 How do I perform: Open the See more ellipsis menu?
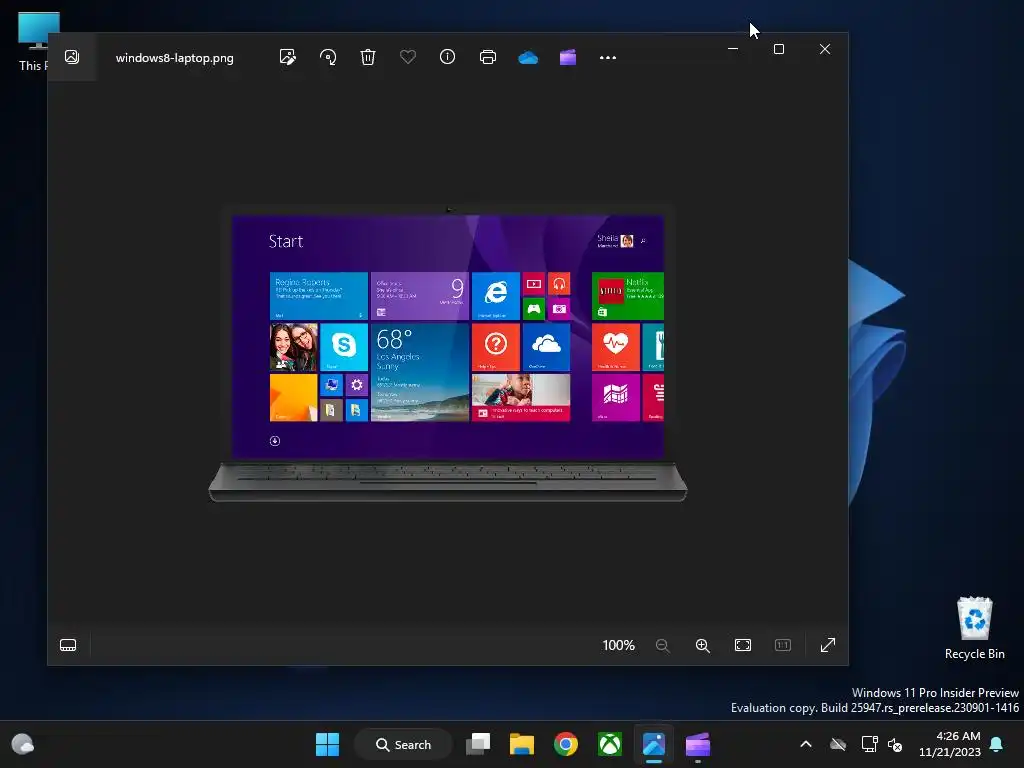[x=608, y=57]
